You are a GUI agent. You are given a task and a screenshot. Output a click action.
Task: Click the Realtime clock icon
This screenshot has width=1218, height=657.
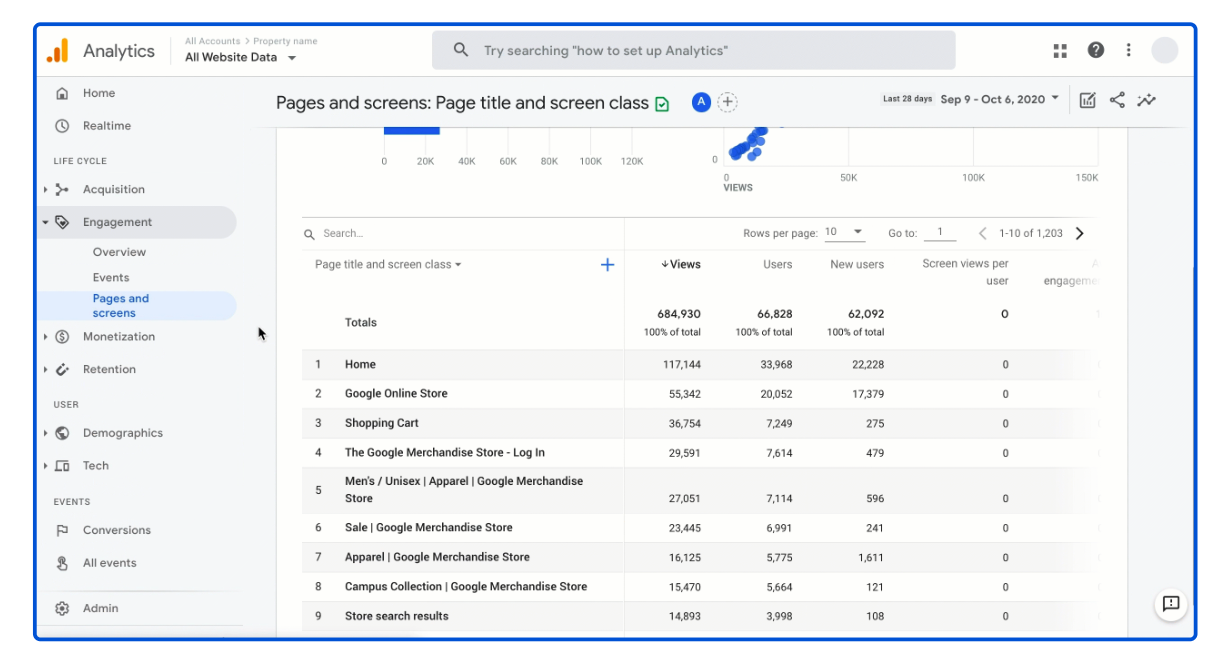coord(62,126)
